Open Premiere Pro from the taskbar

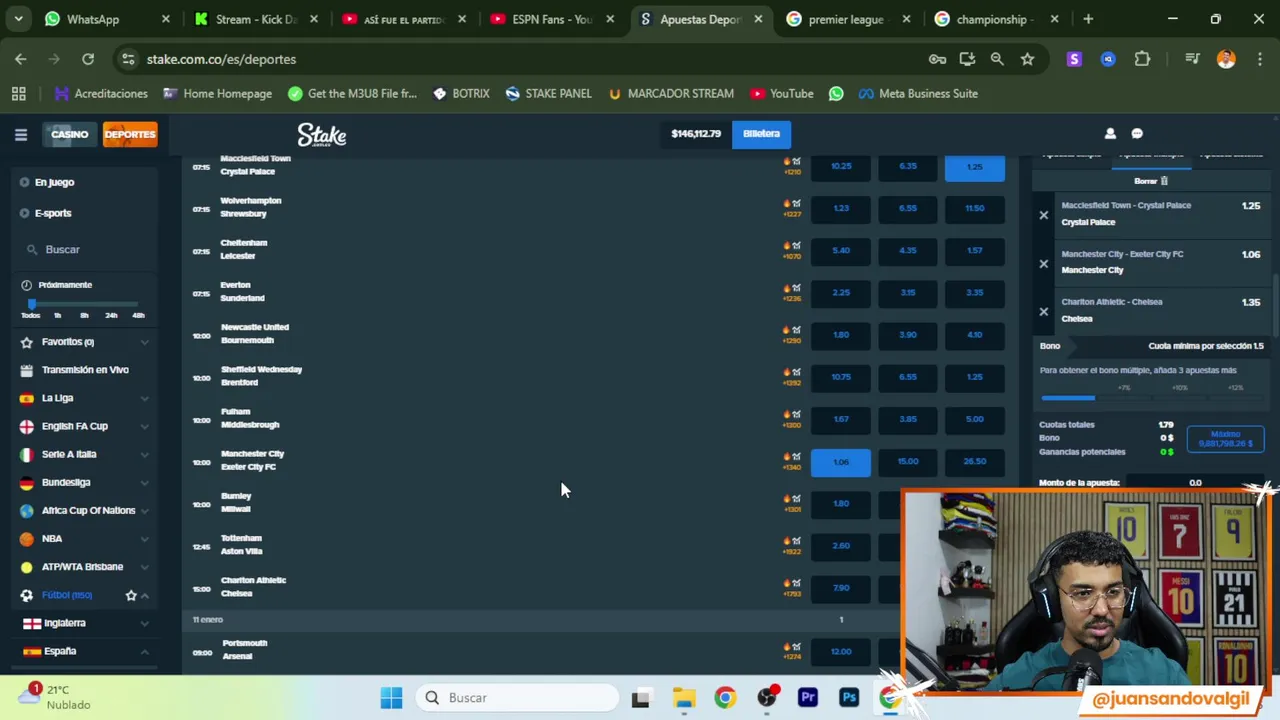pyautogui.click(x=808, y=697)
